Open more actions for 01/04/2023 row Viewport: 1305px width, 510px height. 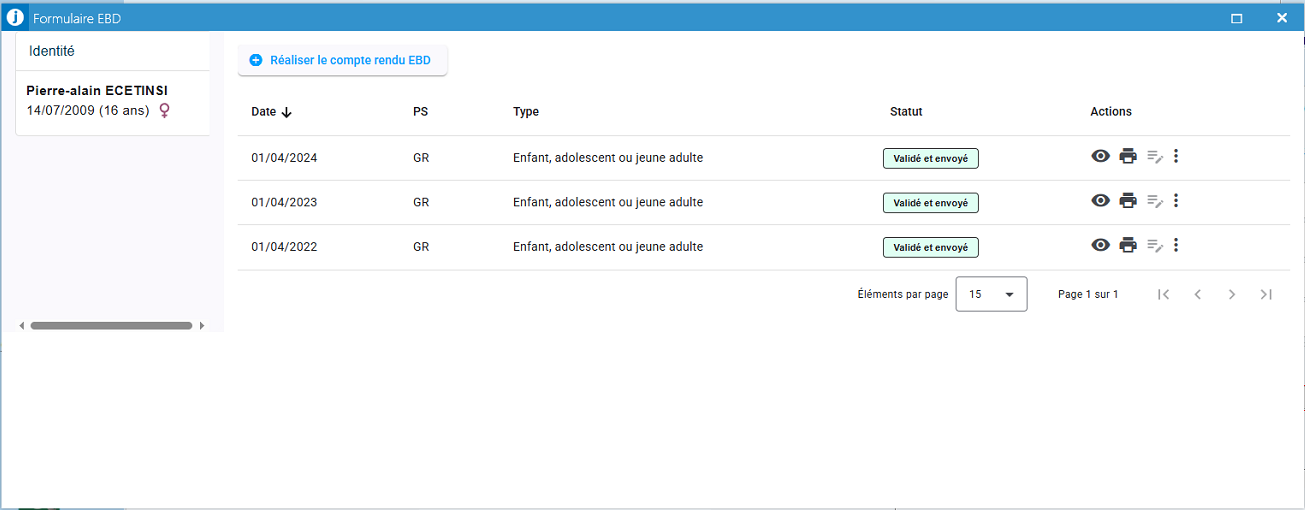click(1176, 201)
